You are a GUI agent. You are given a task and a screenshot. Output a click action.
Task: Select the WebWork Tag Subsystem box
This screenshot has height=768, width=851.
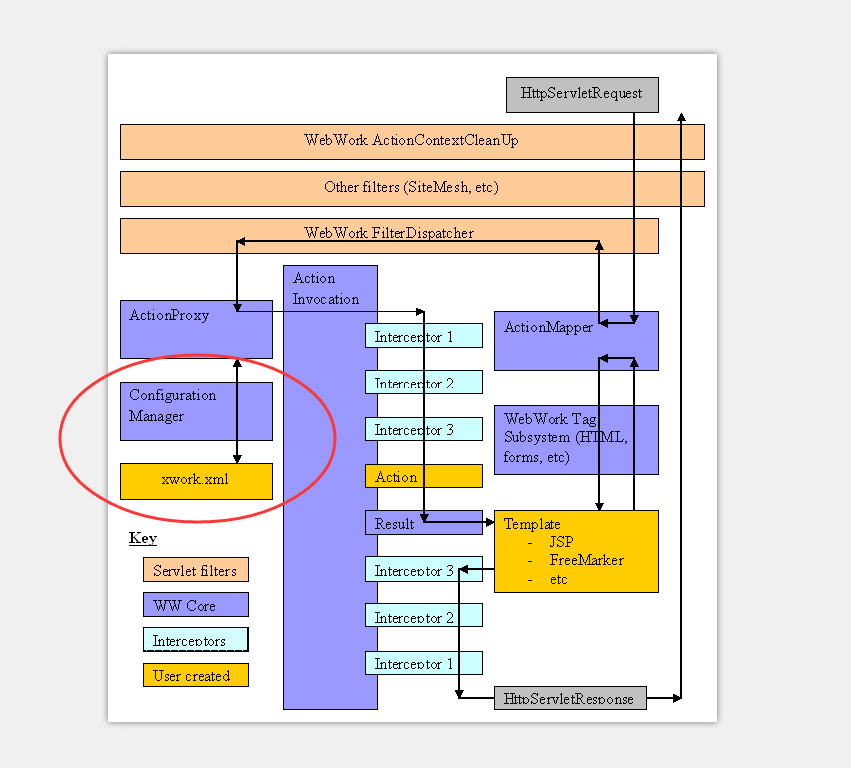576,440
